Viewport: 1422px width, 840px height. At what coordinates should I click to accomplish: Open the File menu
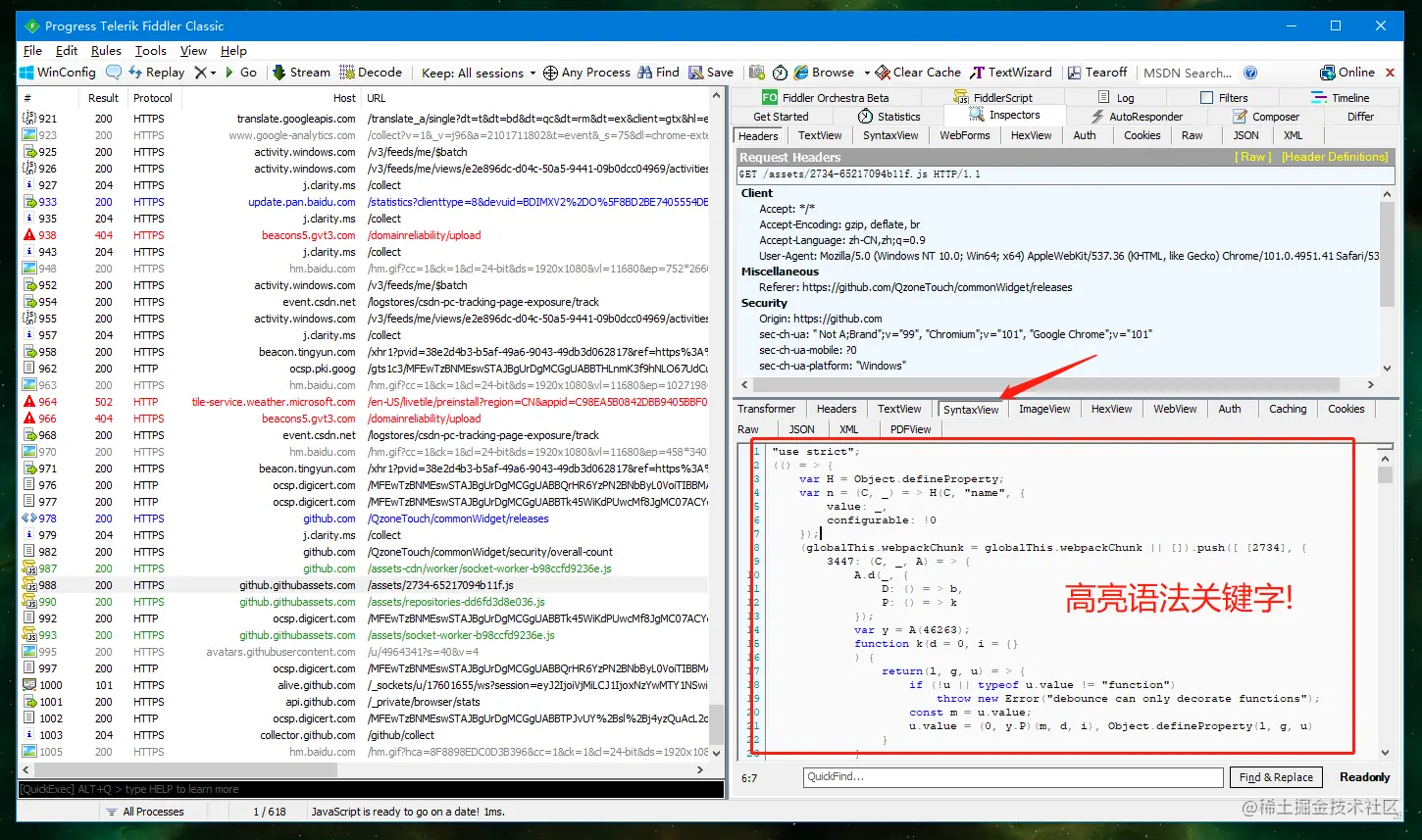[x=32, y=51]
